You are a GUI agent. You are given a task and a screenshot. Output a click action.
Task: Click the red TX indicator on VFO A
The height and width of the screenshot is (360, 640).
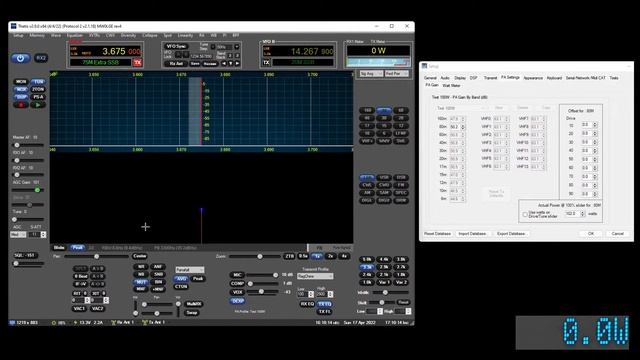137,62
